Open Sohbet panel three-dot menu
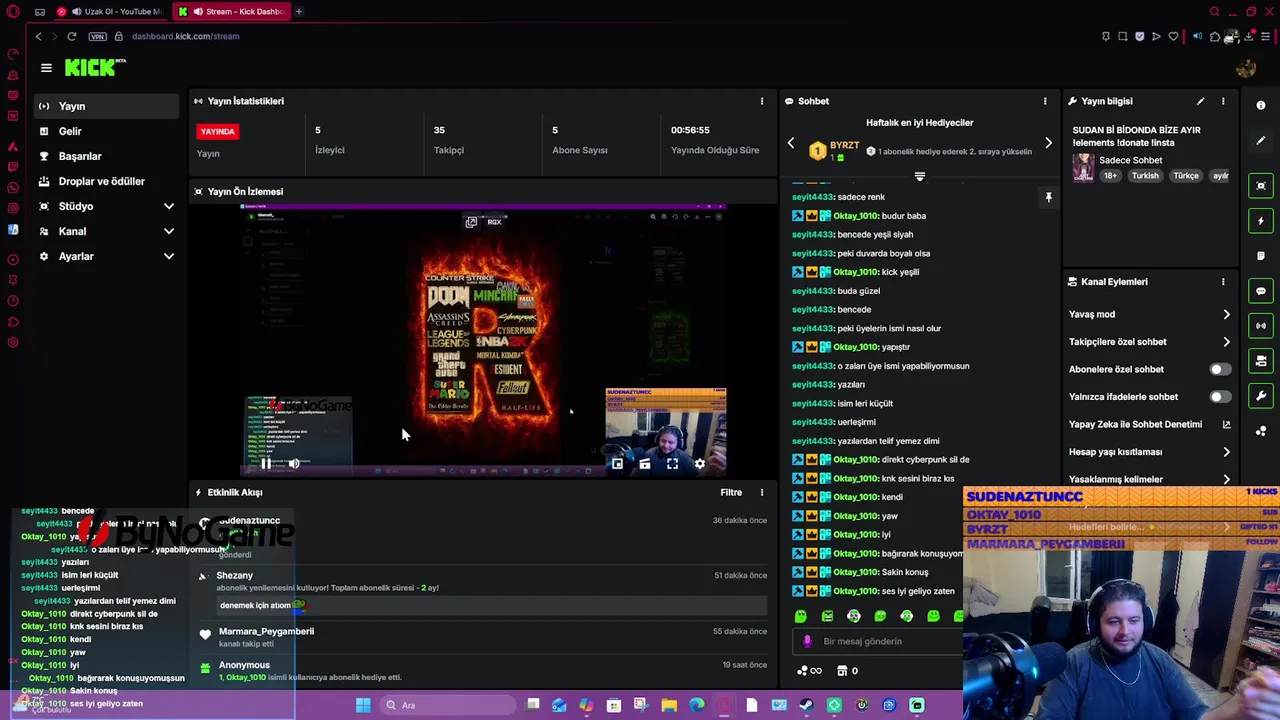 [1045, 101]
